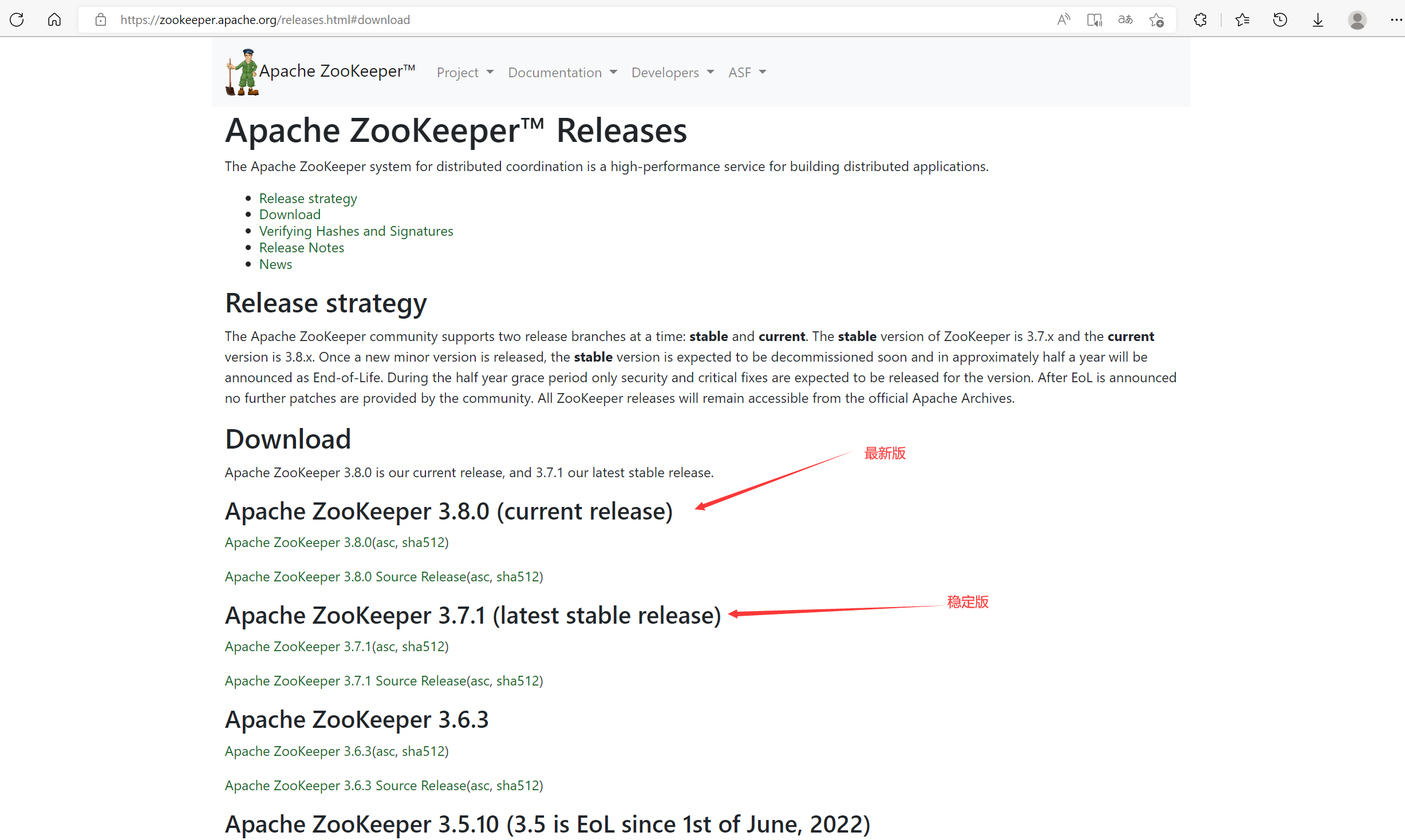Add this page to favorites
The width and height of the screenshot is (1405, 840).
[1156, 20]
